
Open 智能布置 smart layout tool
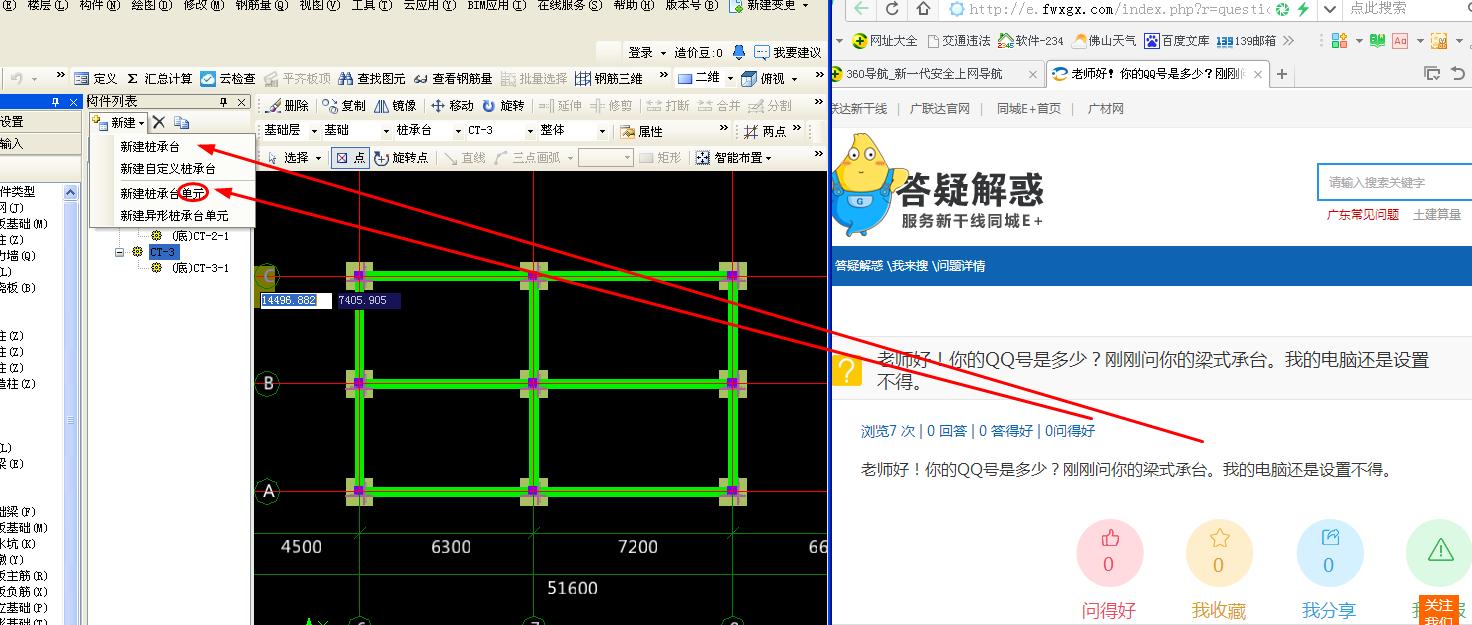pos(733,158)
